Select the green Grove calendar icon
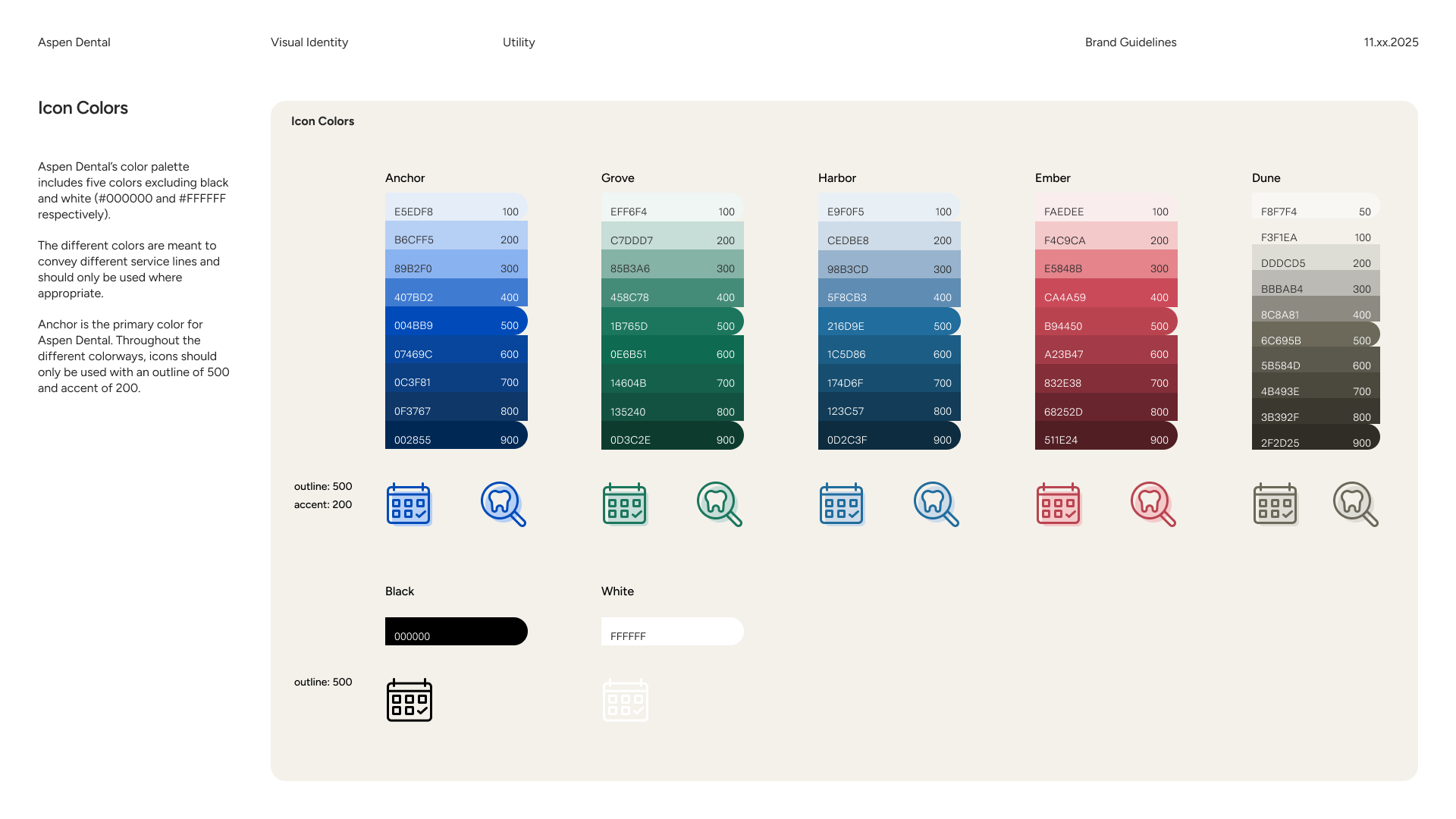Image resolution: width=1456 pixels, height=819 pixels. (625, 504)
